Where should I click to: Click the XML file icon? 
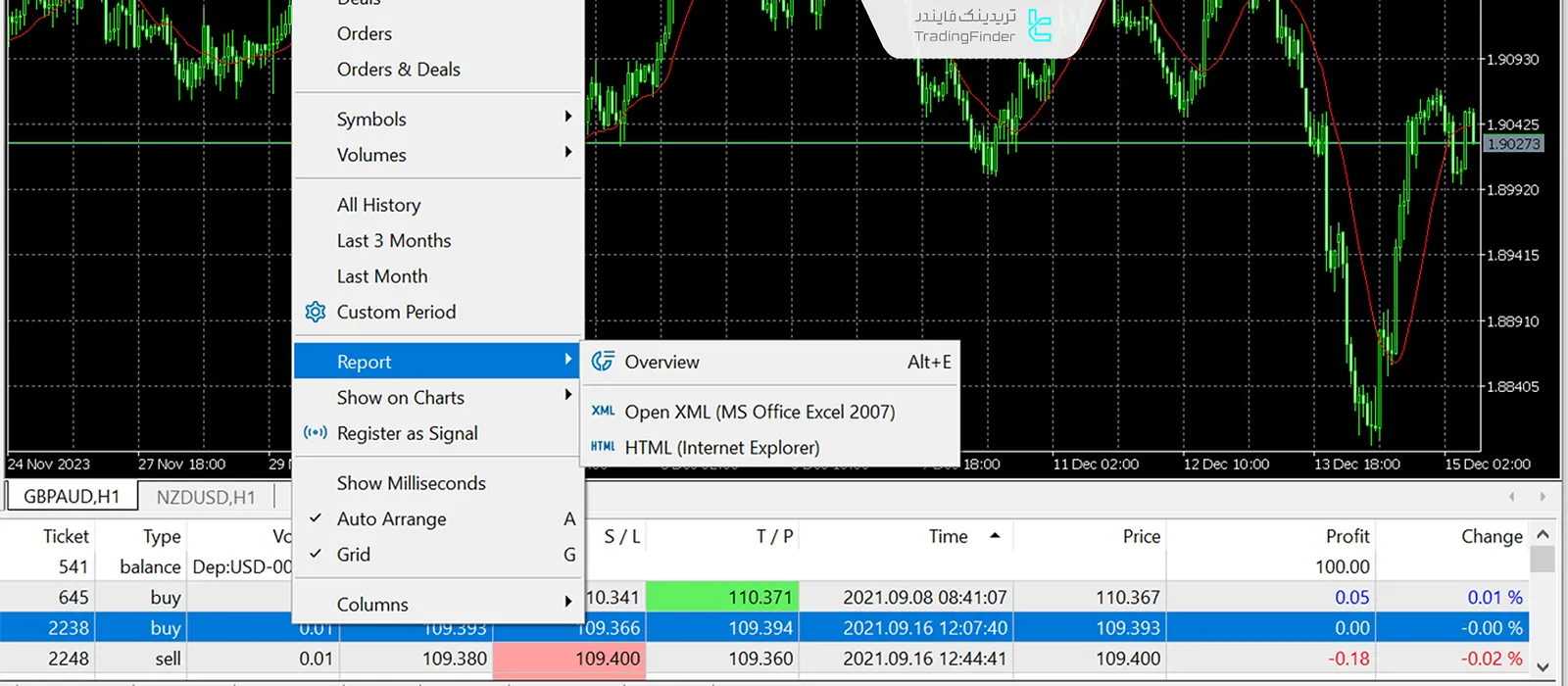[x=603, y=412]
